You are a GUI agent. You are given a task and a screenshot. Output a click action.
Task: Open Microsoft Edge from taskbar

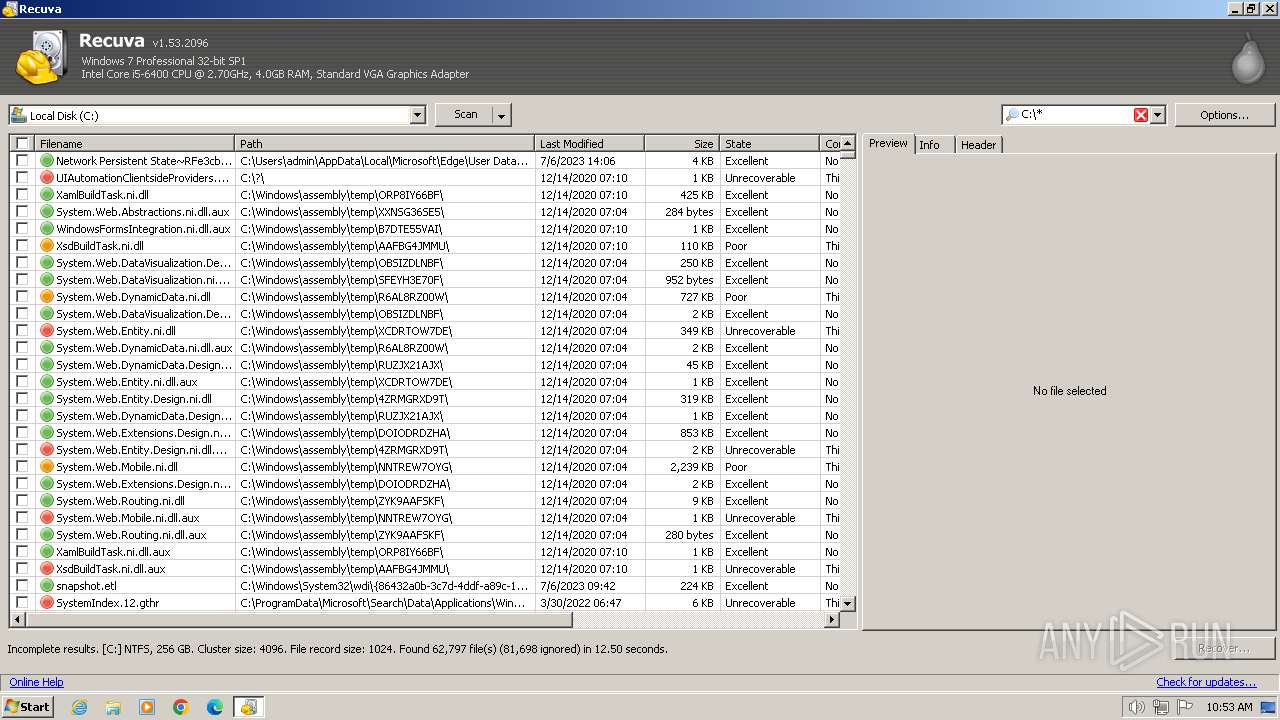(x=215, y=707)
